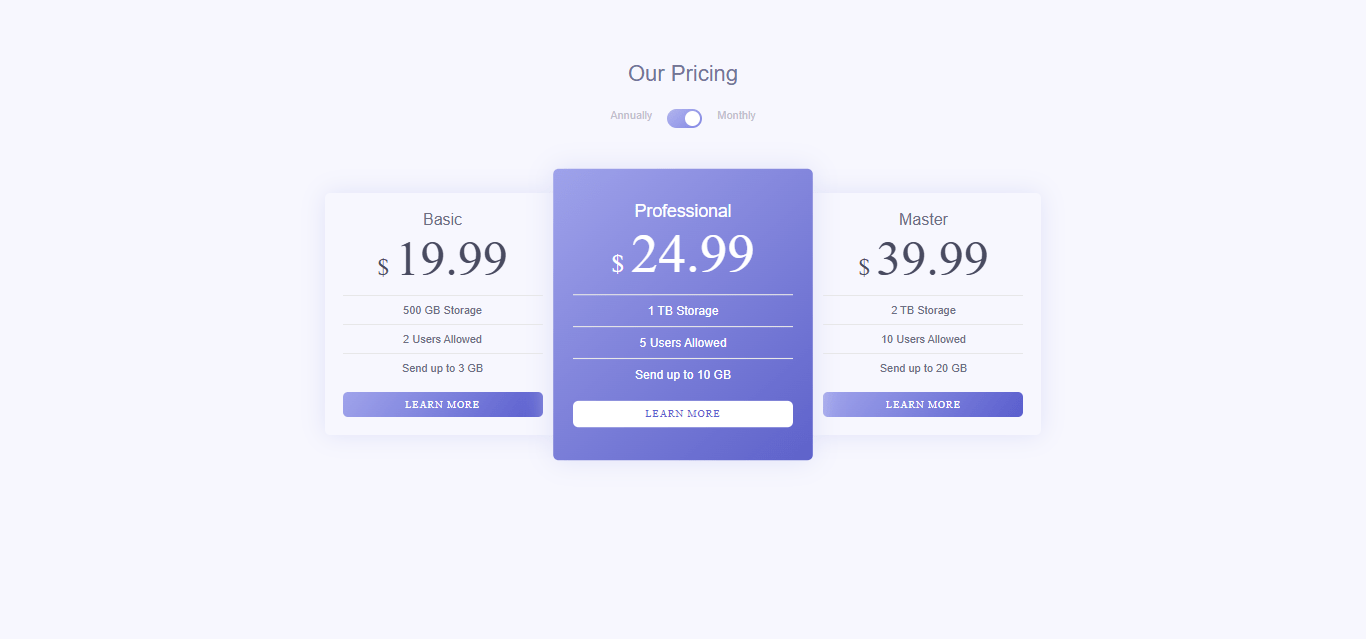
Task: Click Learn More on the Master plan
Action: click(922, 404)
